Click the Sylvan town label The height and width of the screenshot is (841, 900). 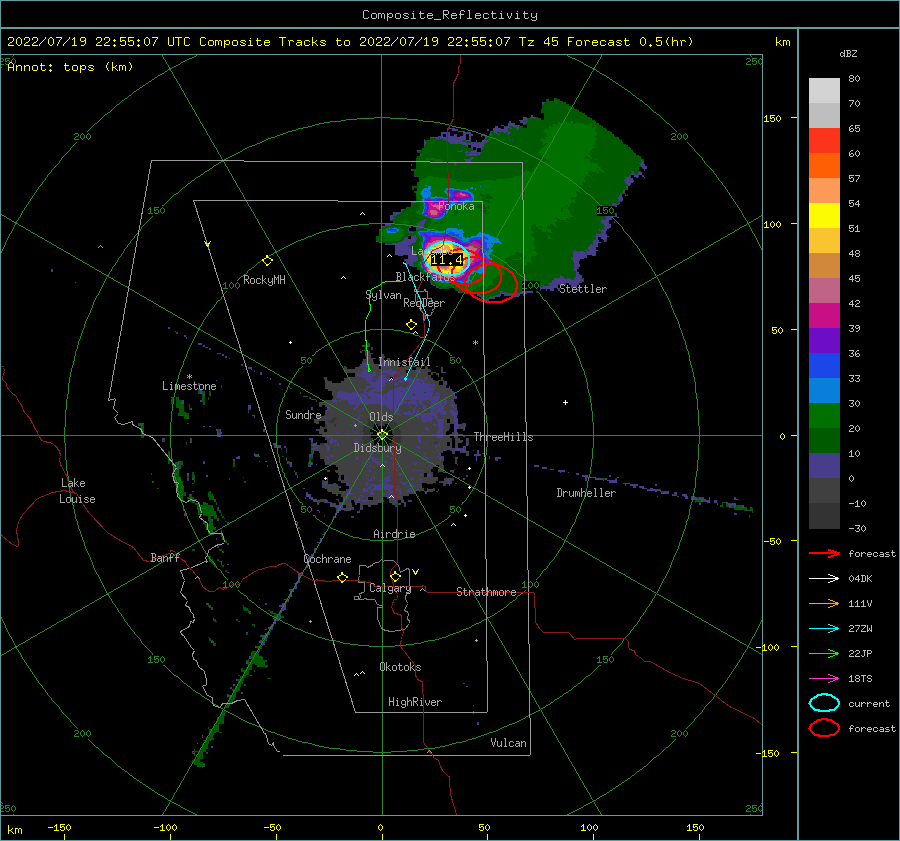point(383,295)
